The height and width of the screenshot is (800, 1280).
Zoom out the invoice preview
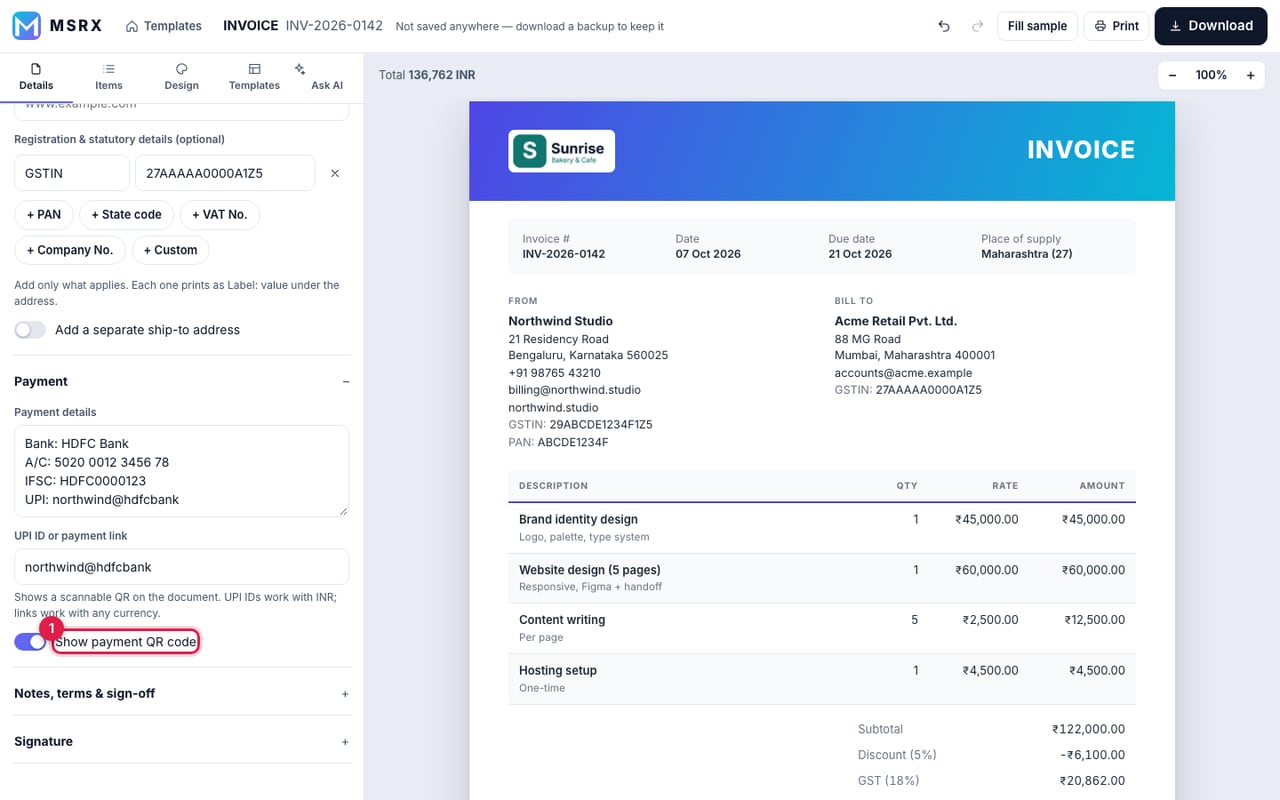pyautogui.click(x=1172, y=75)
